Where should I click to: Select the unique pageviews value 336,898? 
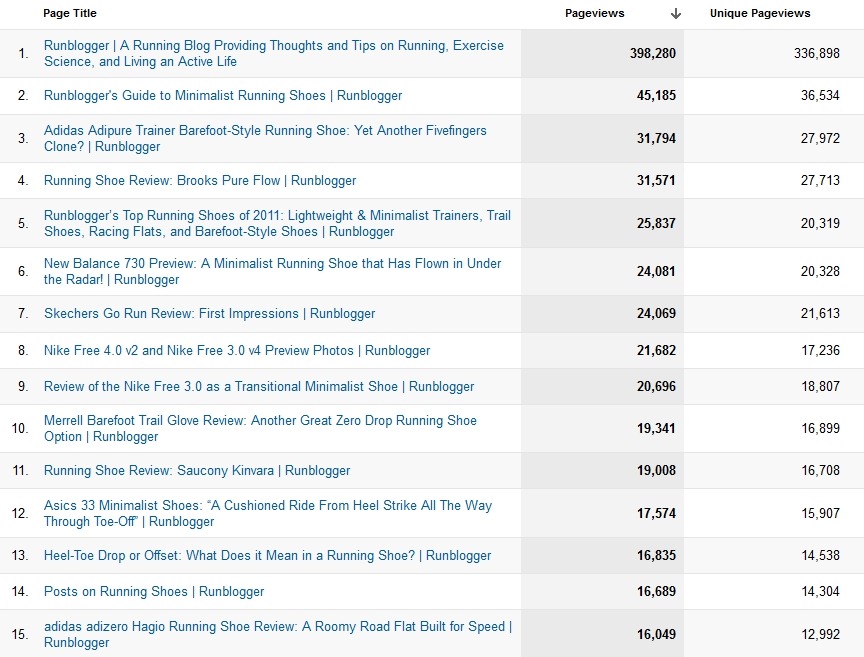click(817, 53)
